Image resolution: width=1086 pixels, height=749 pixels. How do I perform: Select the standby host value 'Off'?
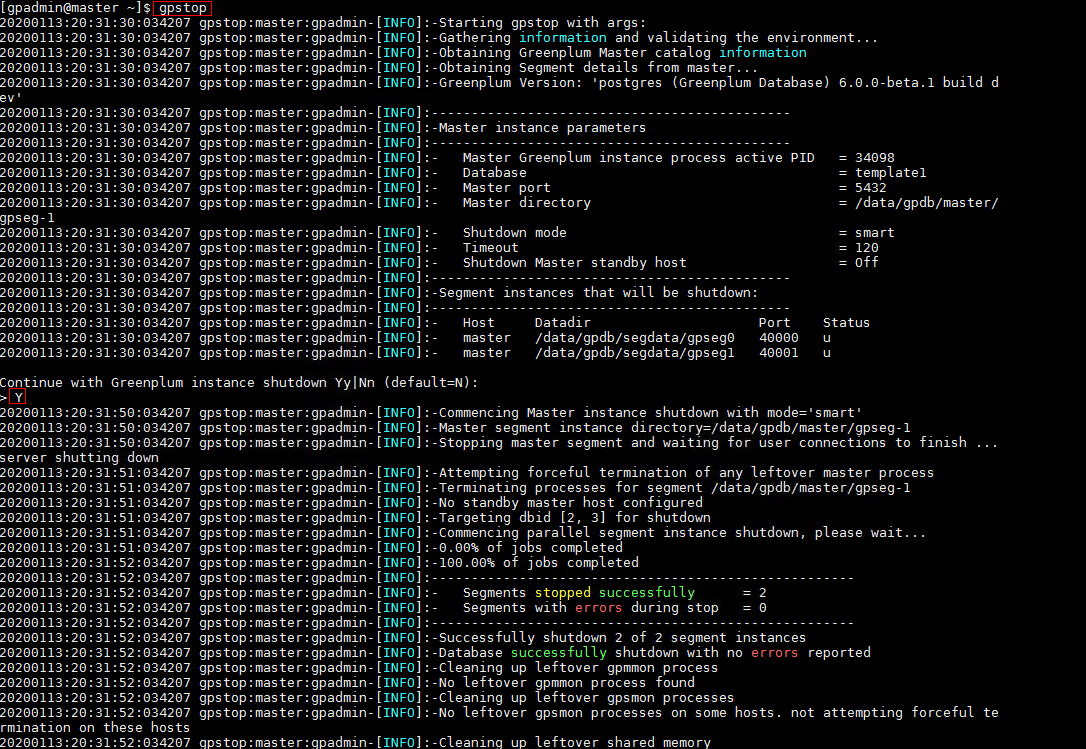(866, 263)
